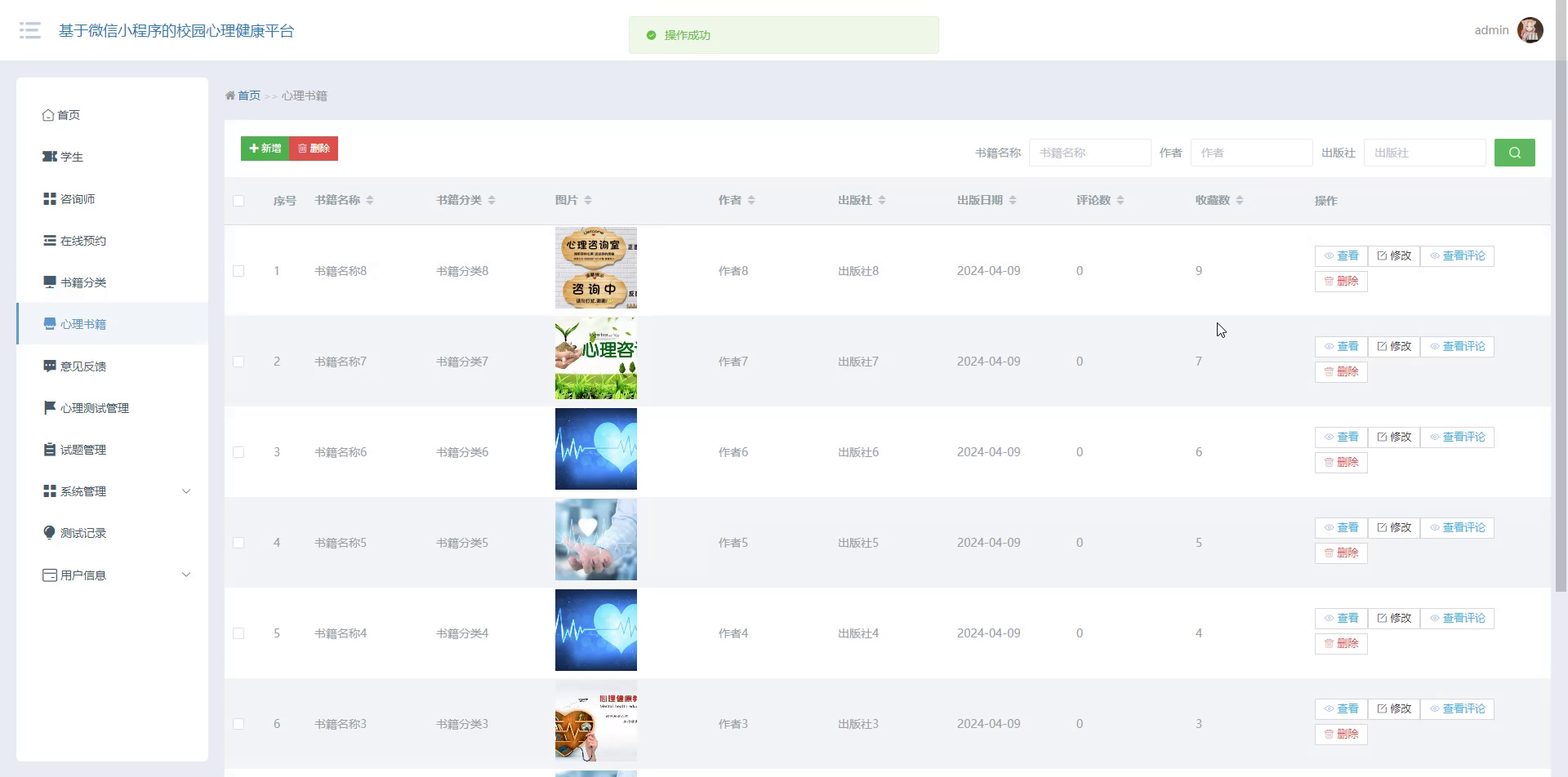Click the green search magnifier button
This screenshot has width=1568, height=777.
(1514, 153)
